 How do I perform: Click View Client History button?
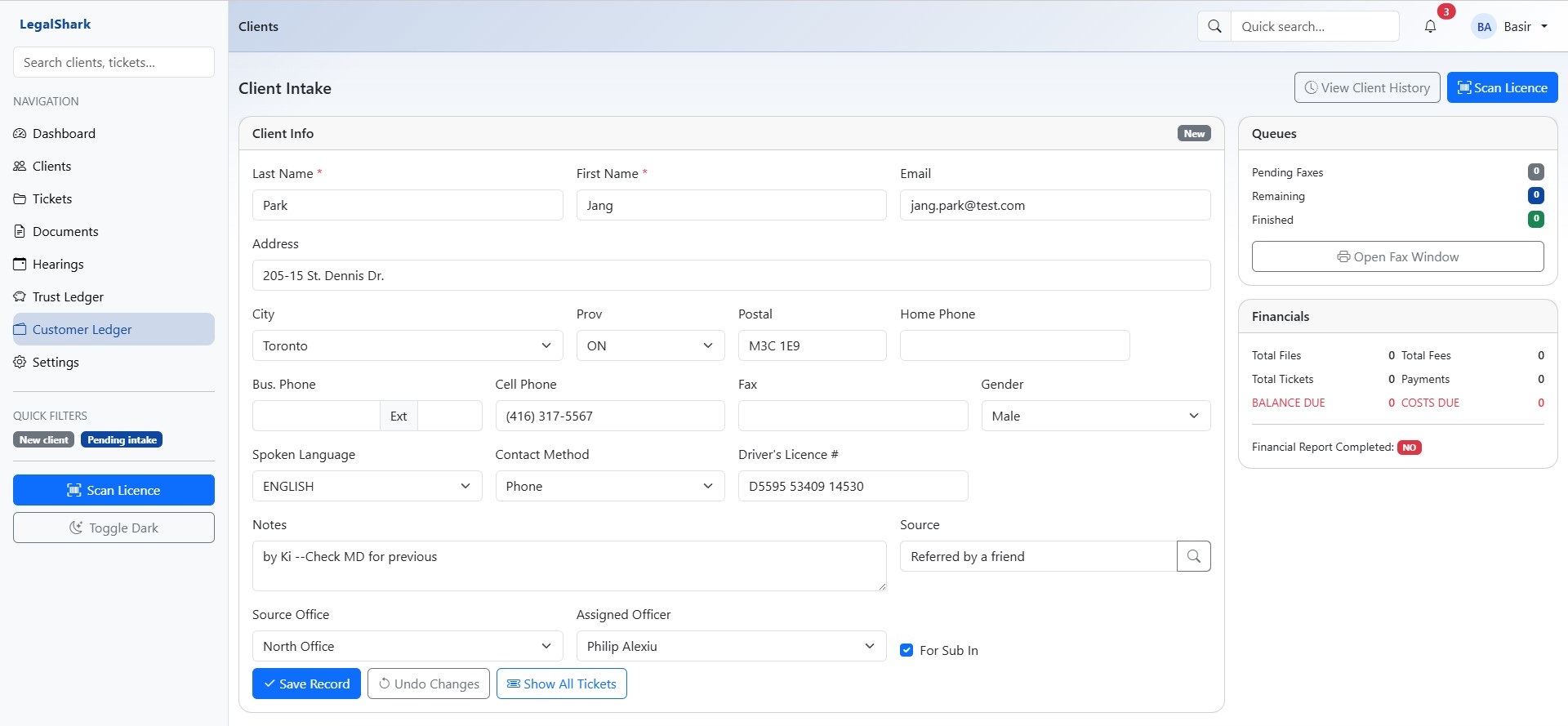point(1366,87)
